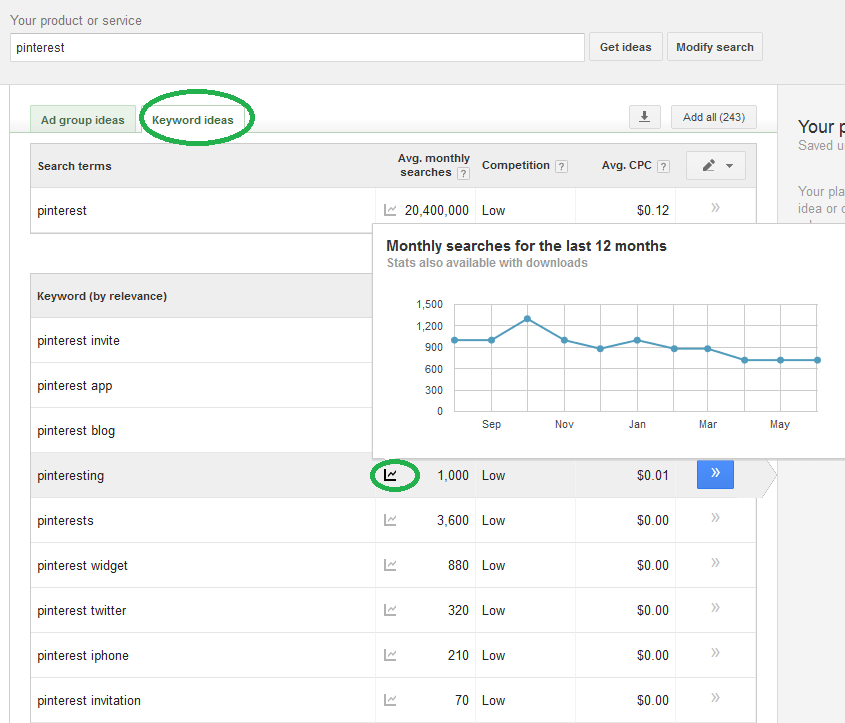Screen dimensions: 845x723
Task: Select the pinterest blog keyword
Action: point(76,430)
